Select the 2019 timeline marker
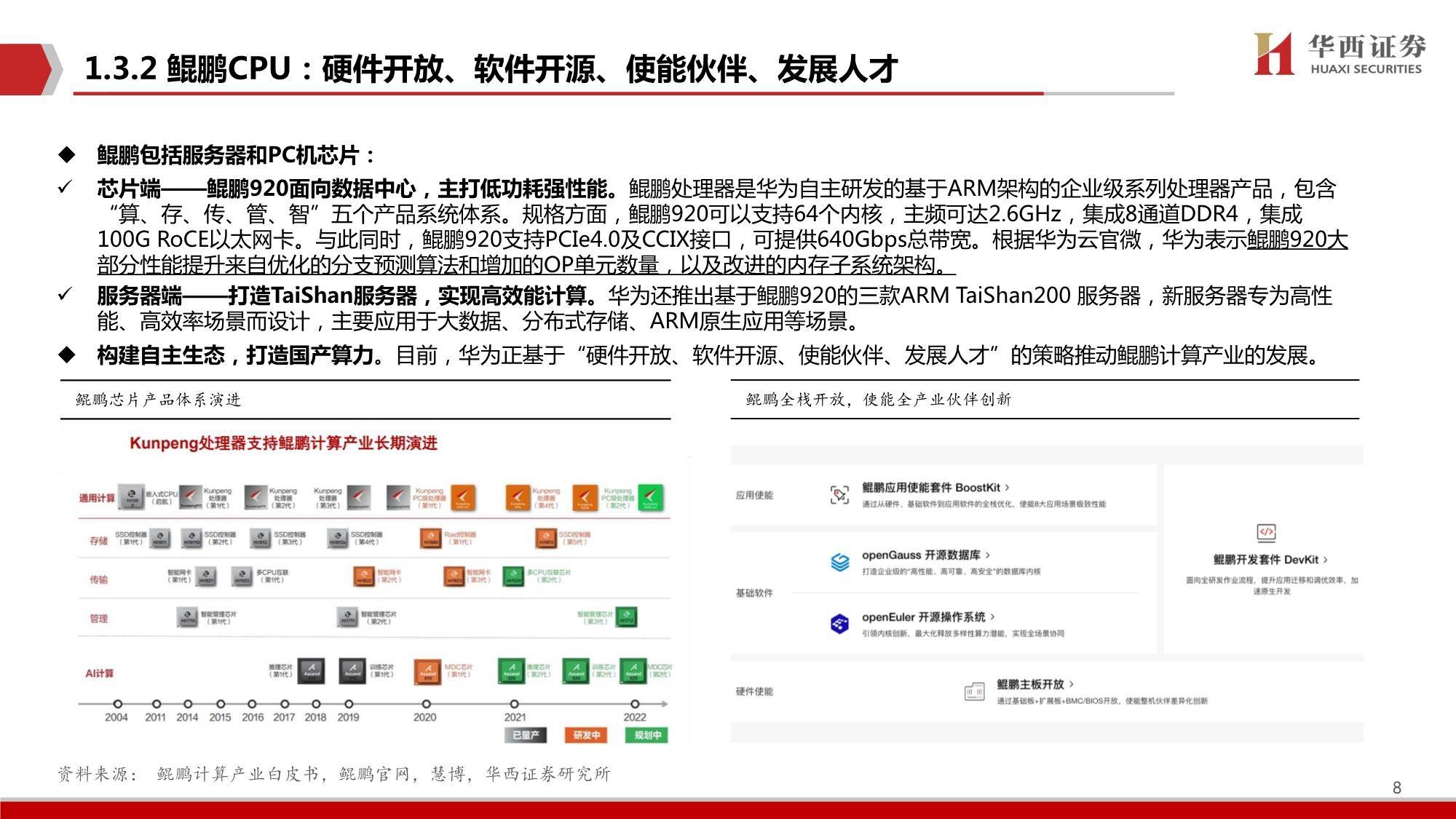 [349, 704]
